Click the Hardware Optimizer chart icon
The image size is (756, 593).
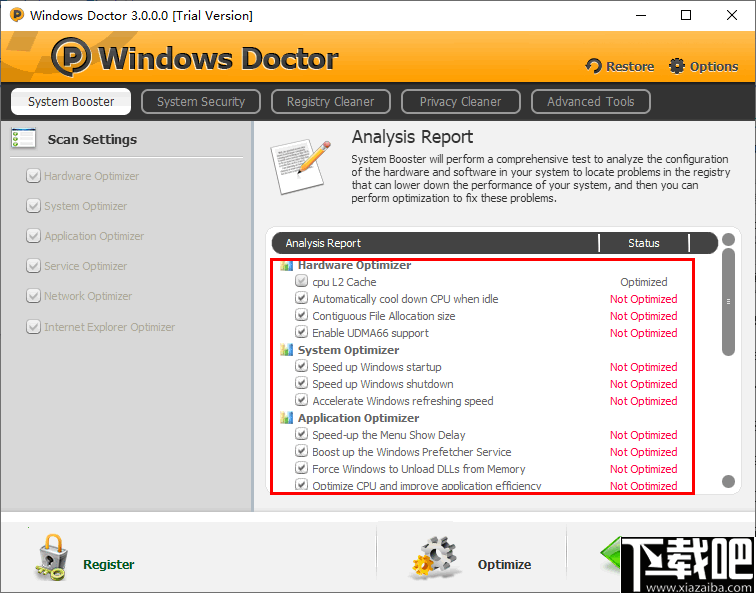[287, 265]
